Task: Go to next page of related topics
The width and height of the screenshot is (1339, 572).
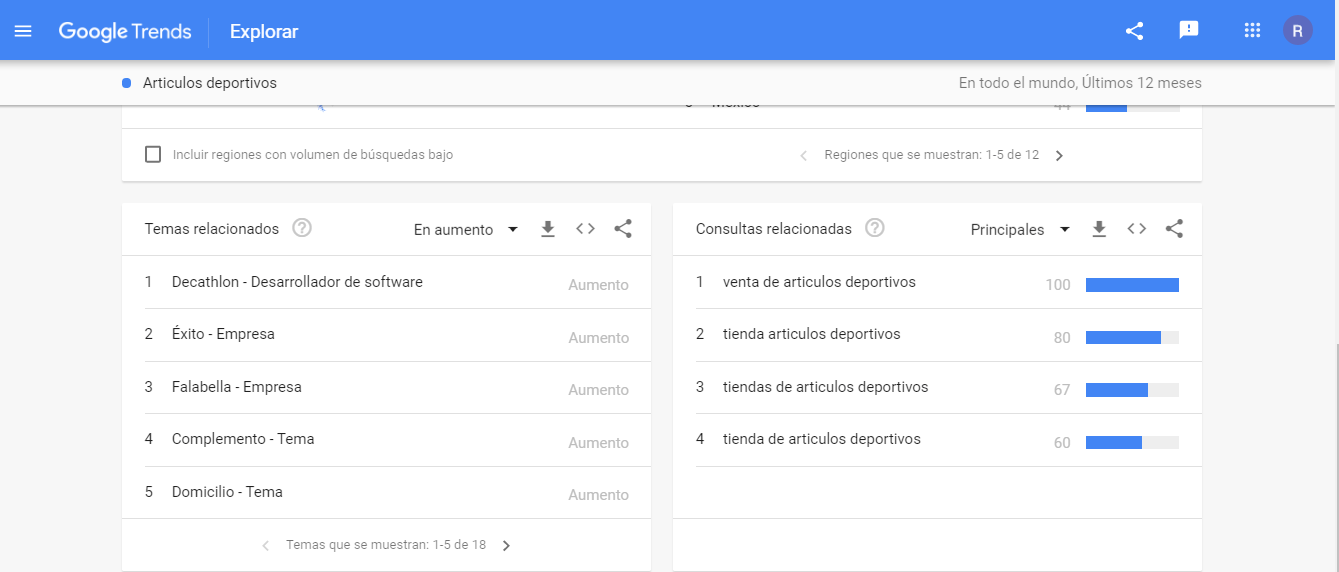Action: click(506, 545)
